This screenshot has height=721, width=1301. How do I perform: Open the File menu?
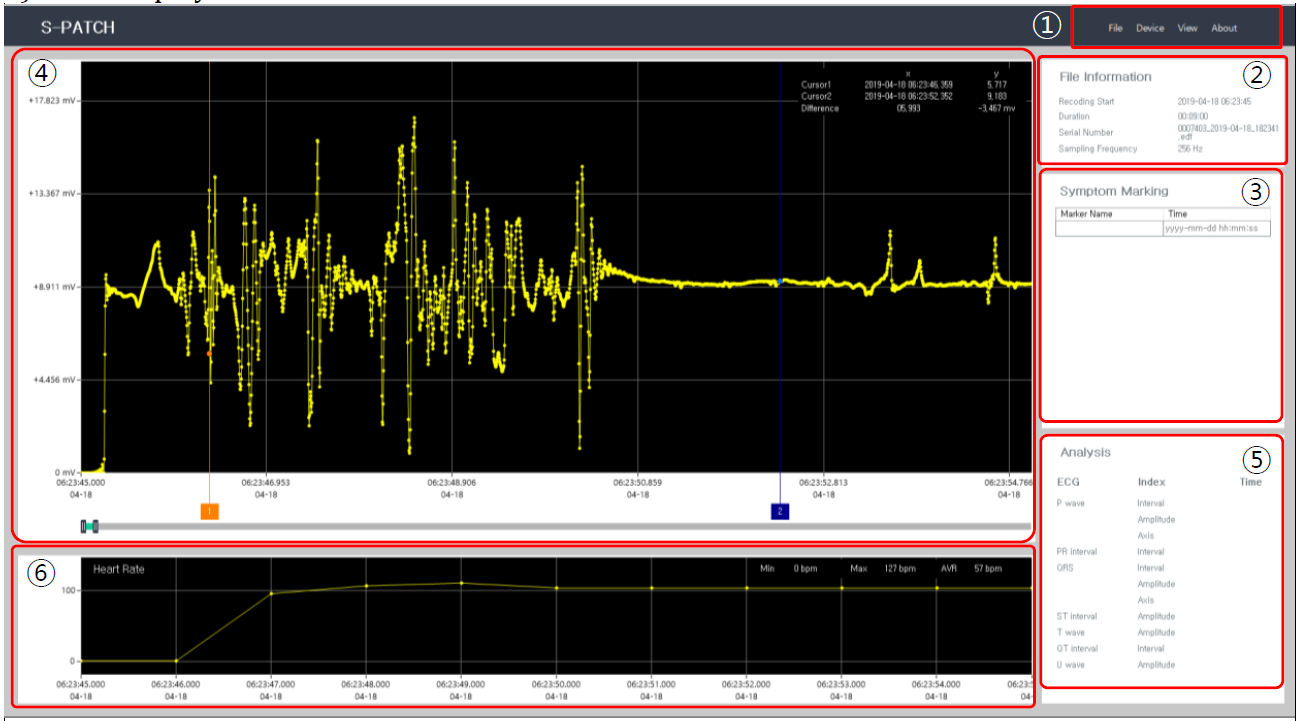tap(1115, 28)
